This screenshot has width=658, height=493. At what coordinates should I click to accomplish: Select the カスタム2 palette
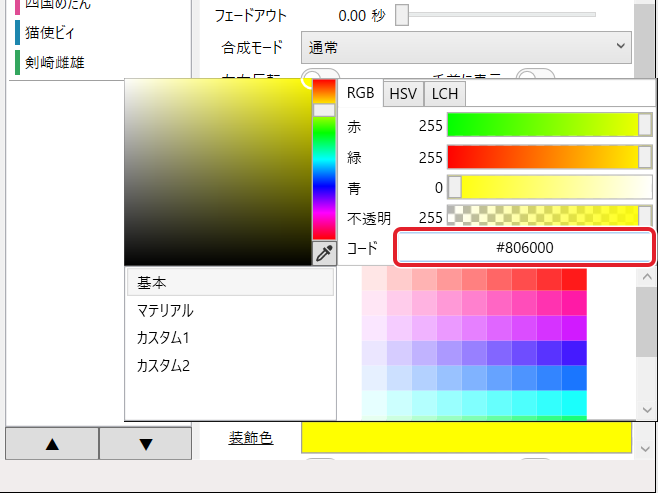(230, 366)
